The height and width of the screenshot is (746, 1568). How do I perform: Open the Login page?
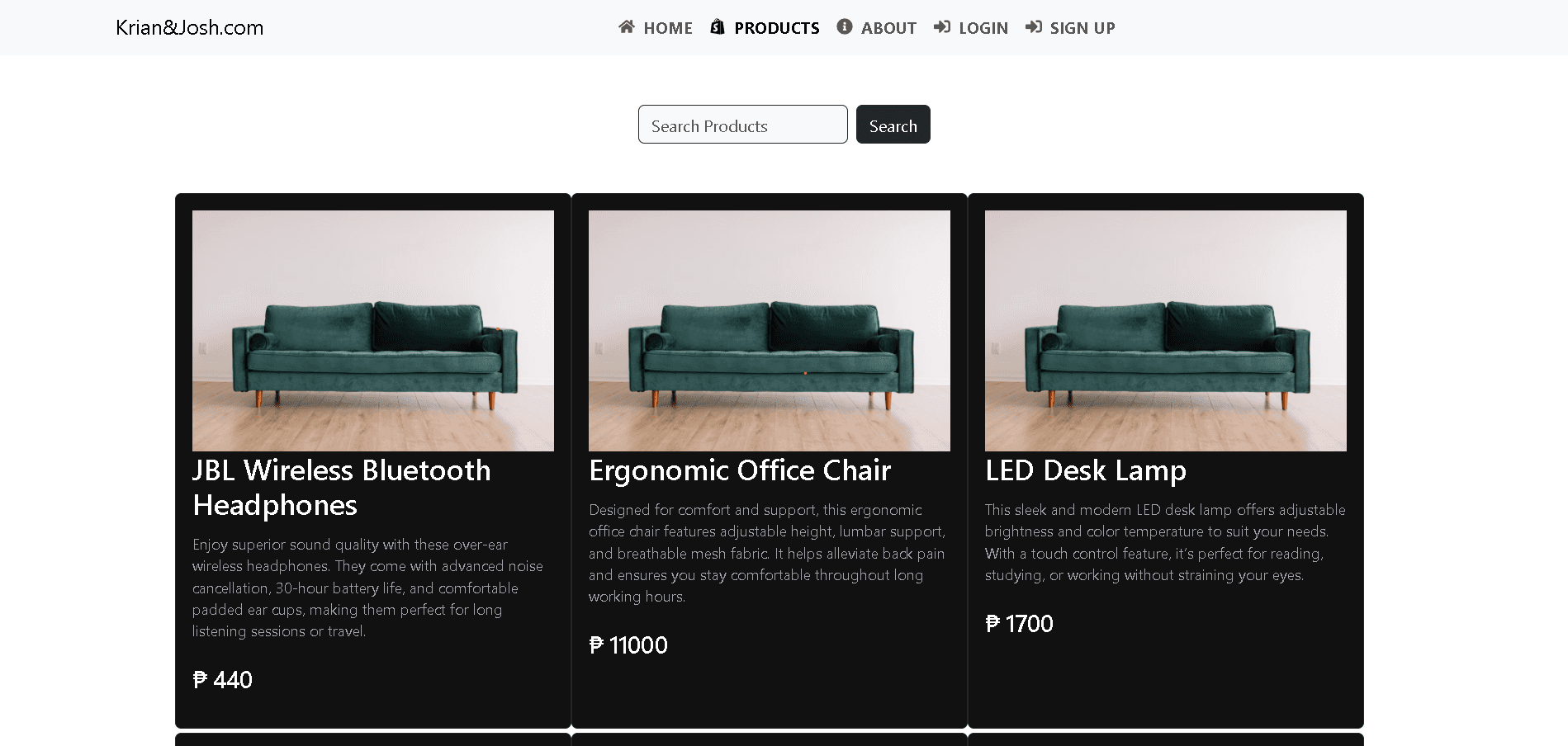983,28
